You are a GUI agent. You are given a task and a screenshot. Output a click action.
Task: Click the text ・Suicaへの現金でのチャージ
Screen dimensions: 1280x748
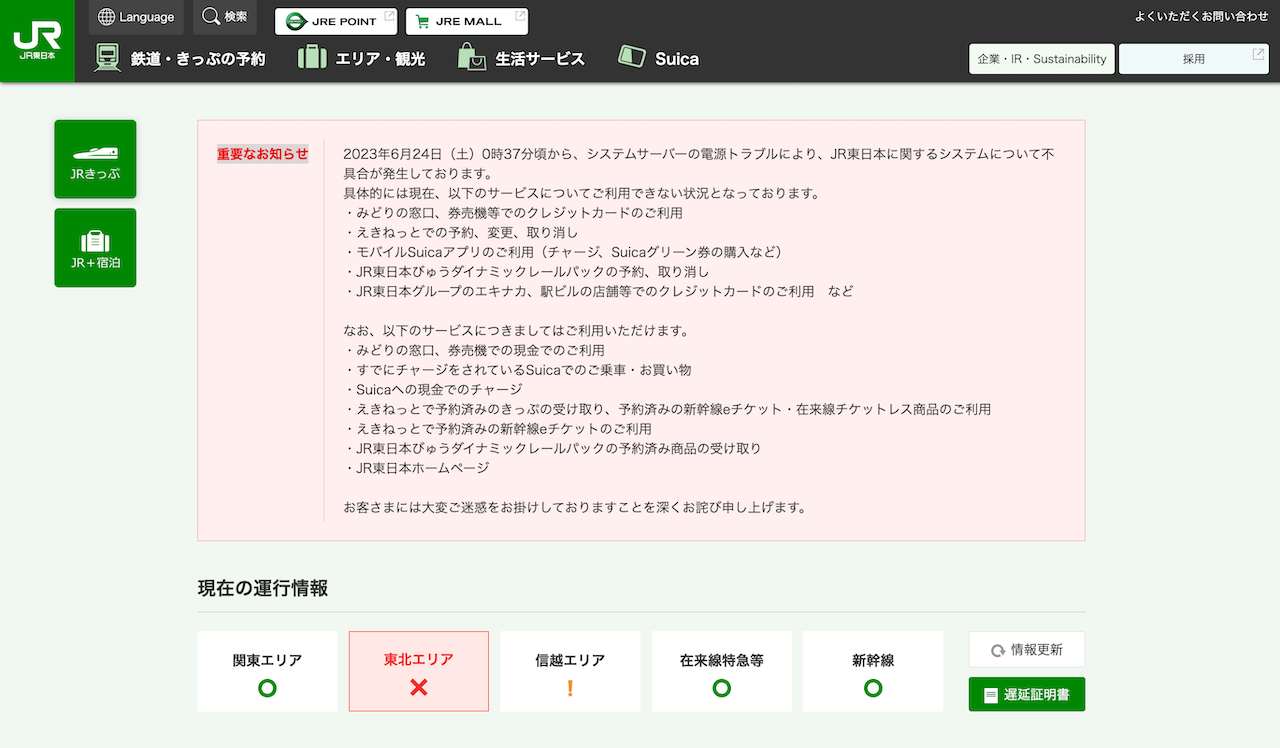click(x=433, y=389)
